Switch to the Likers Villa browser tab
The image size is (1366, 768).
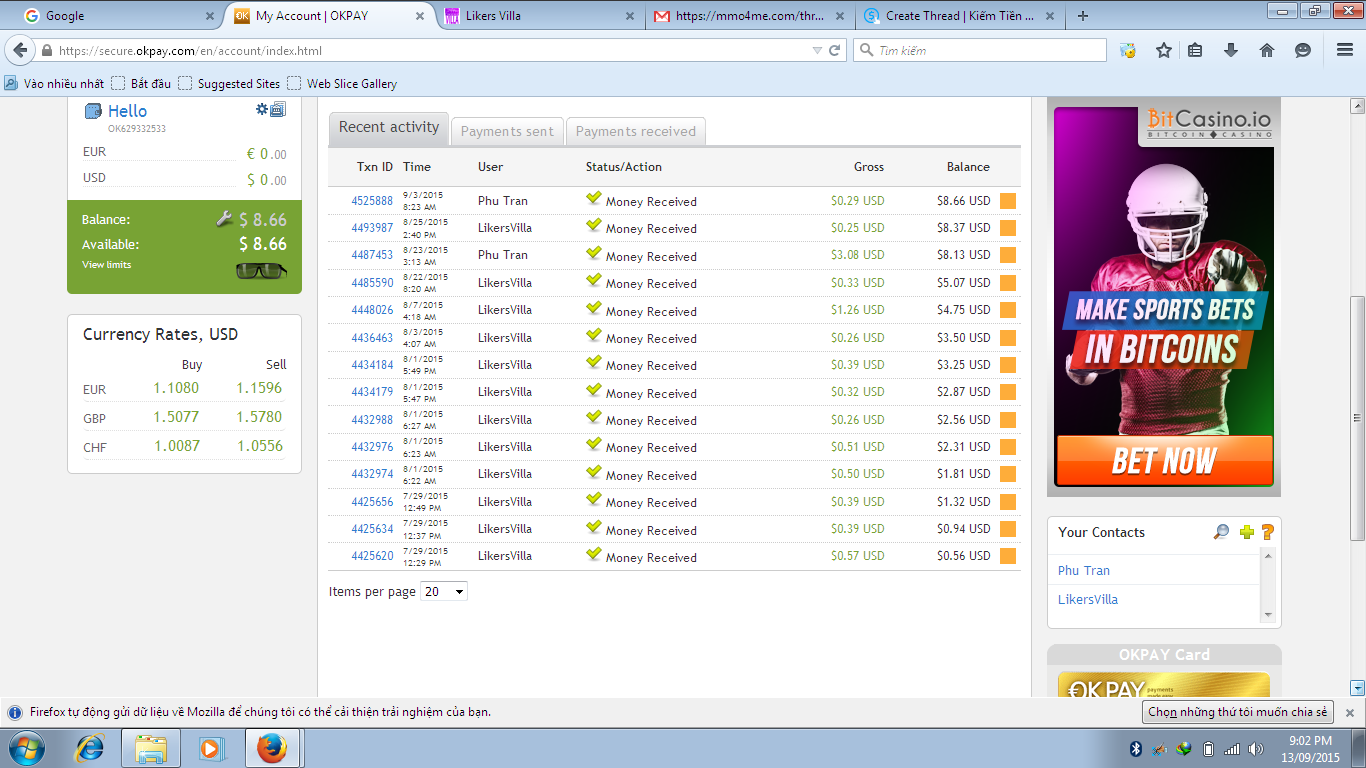(x=540, y=16)
